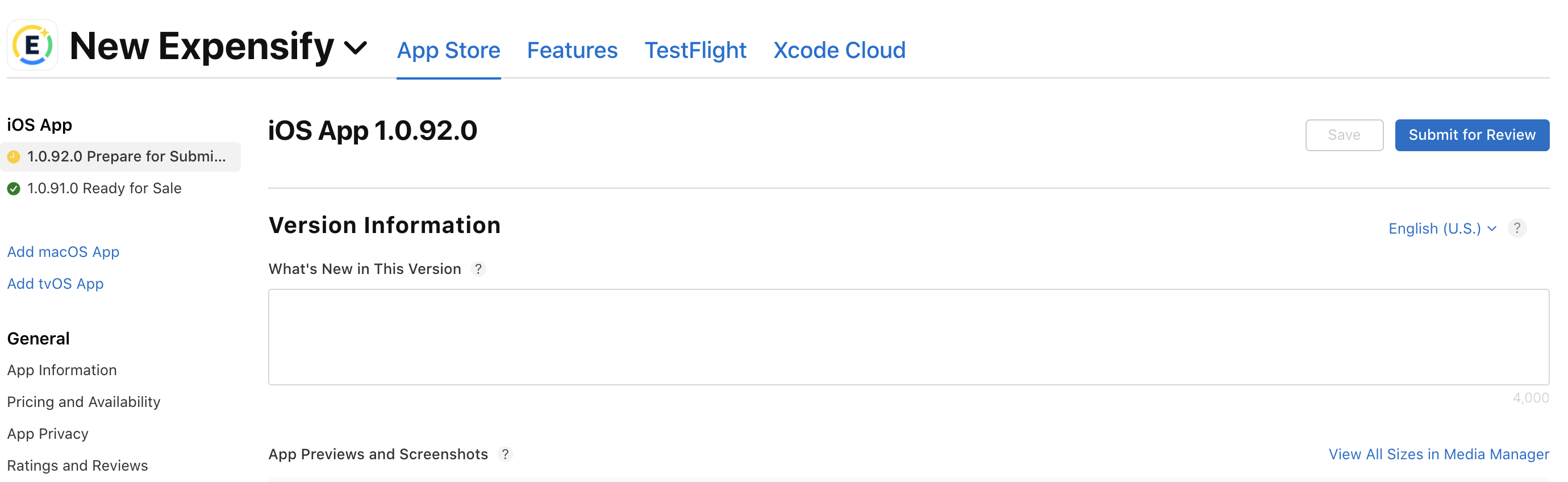Viewport: 1568px width, 482px height.
Task: Click the green Ready for Sale checkmark icon
Action: (x=14, y=188)
